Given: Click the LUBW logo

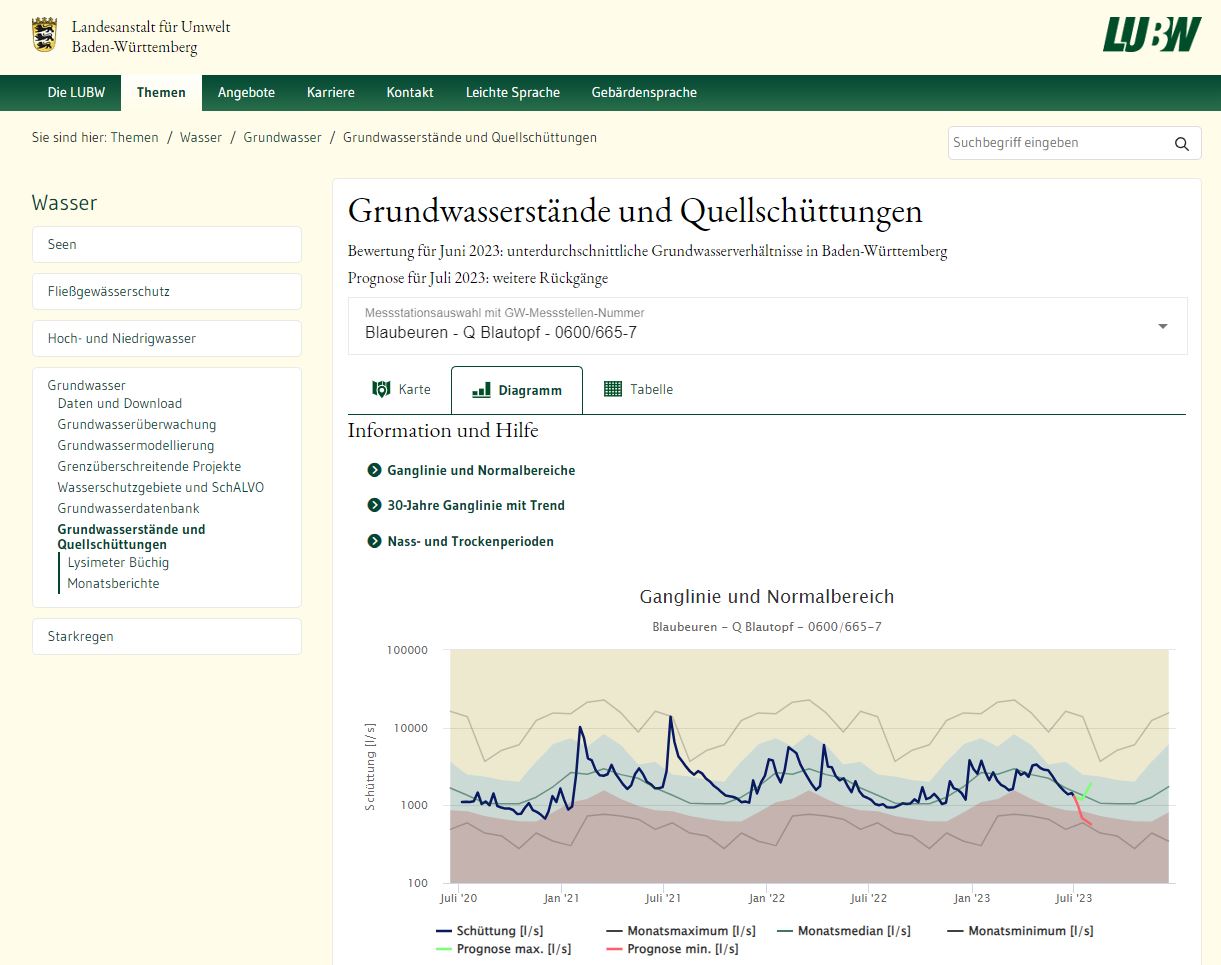Looking at the screenshot, I should click(1151, 34).
